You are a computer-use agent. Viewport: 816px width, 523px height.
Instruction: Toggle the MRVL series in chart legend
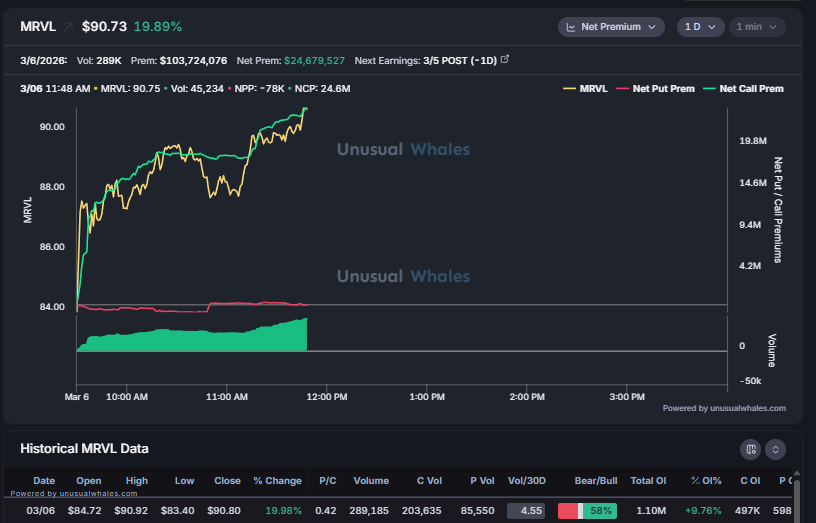tap(588, 89)
